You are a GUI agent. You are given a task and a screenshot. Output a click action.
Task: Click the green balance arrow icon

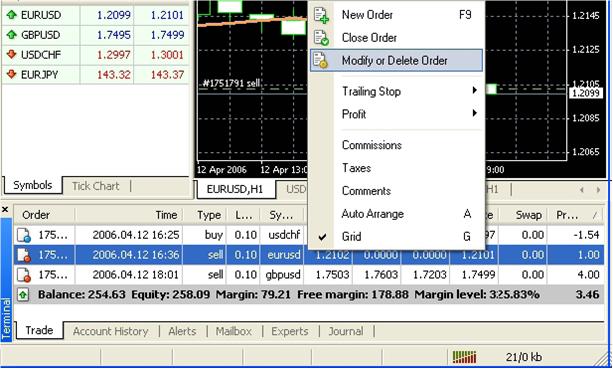pos(23,294)
